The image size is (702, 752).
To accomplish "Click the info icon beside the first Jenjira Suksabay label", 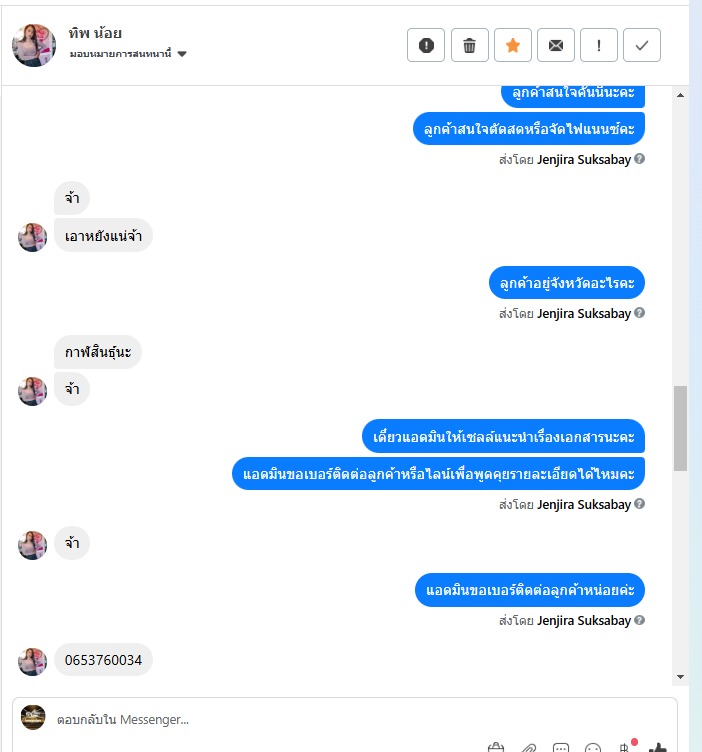I will click(x=639, y=159).
